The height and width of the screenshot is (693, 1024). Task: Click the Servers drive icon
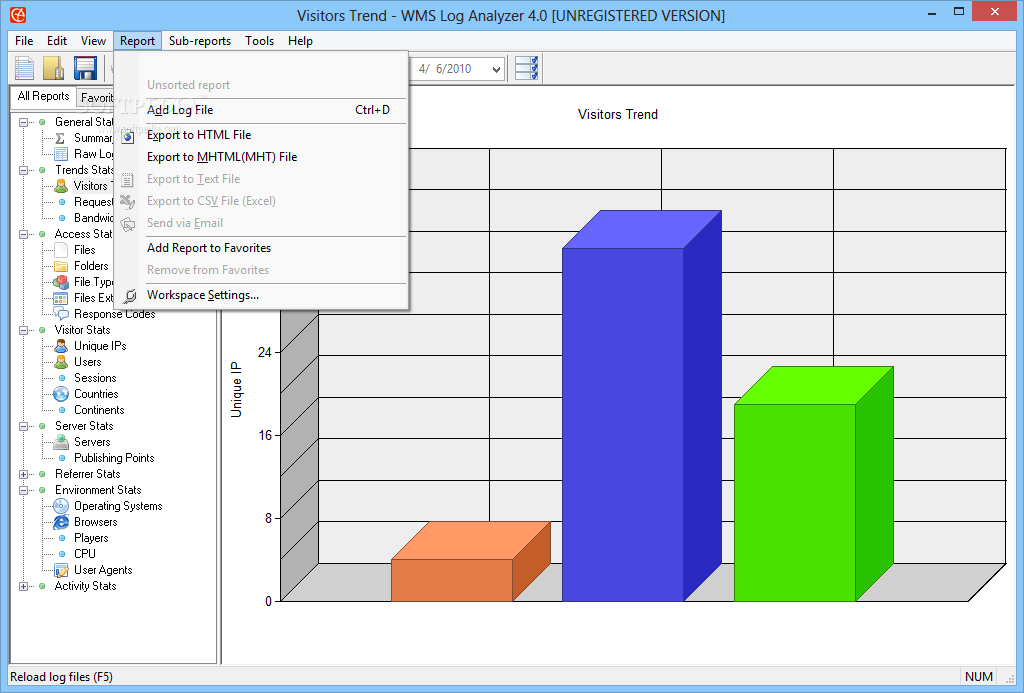[61, 442]
